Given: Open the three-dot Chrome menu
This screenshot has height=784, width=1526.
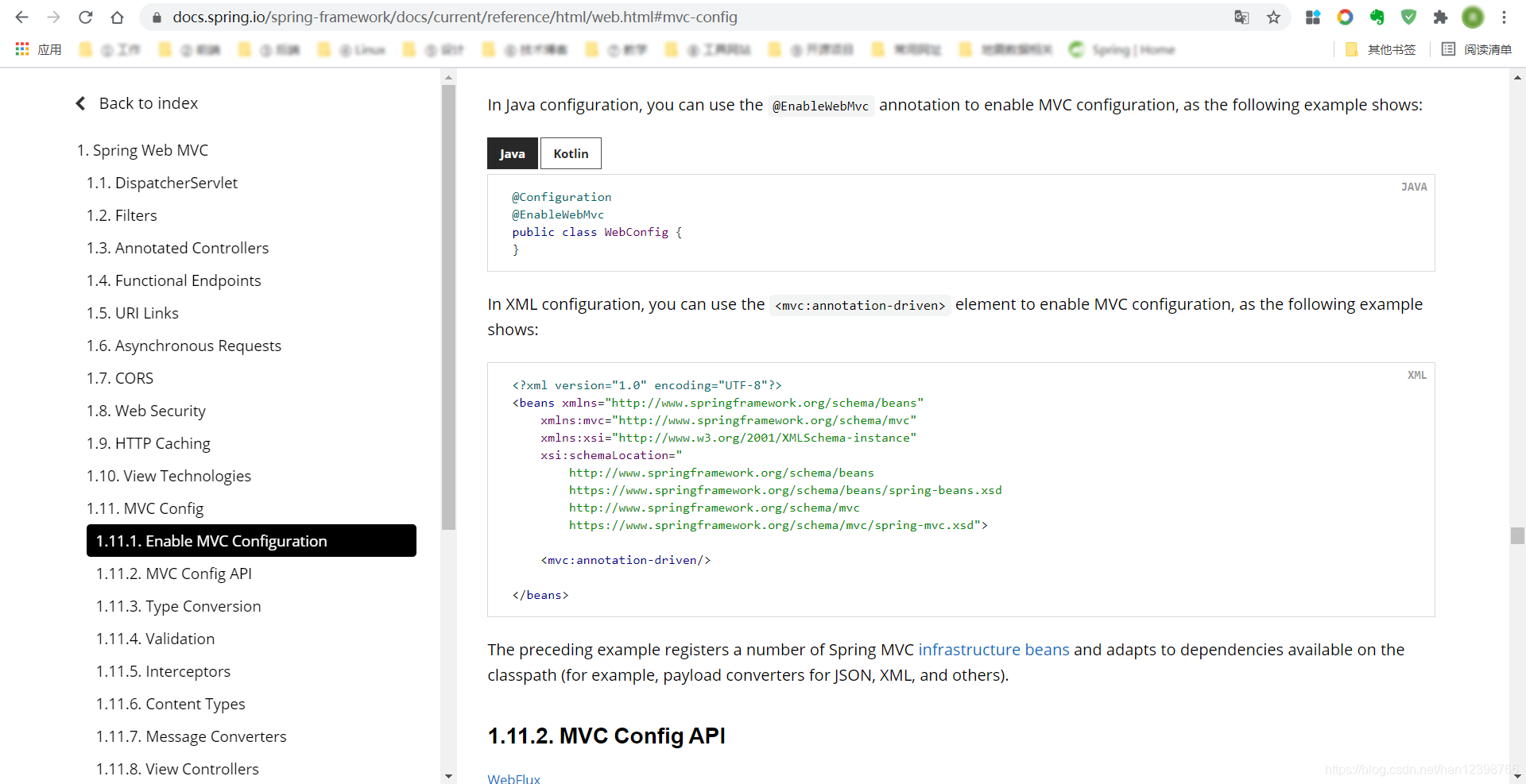Looking at the screenshot, I should pos(1505,17).
